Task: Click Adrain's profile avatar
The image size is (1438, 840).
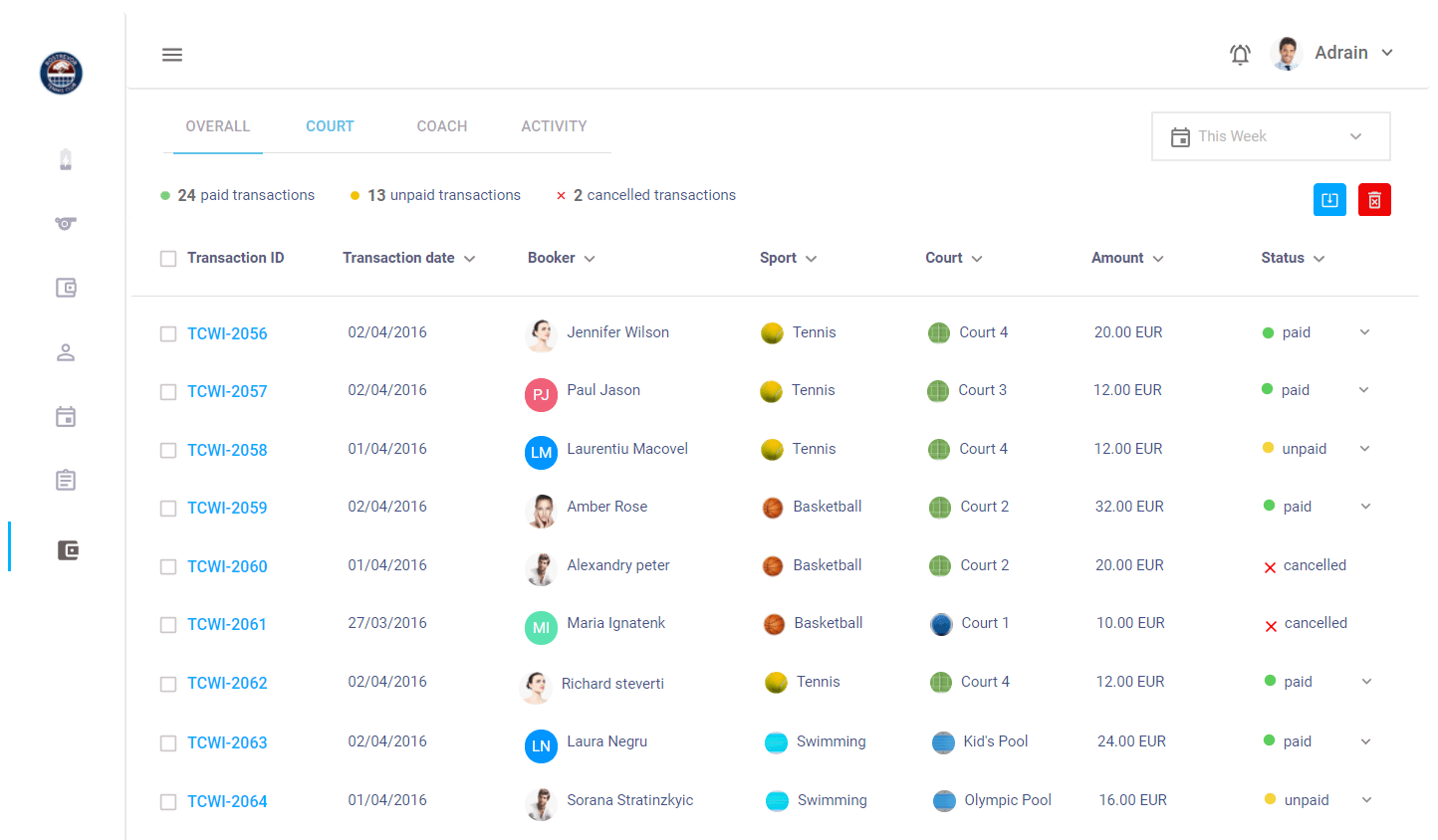Action: tap(1288, 53)
